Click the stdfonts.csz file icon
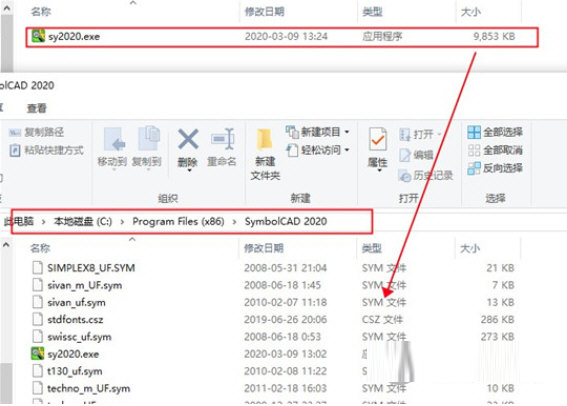 (x=37, y=320)
